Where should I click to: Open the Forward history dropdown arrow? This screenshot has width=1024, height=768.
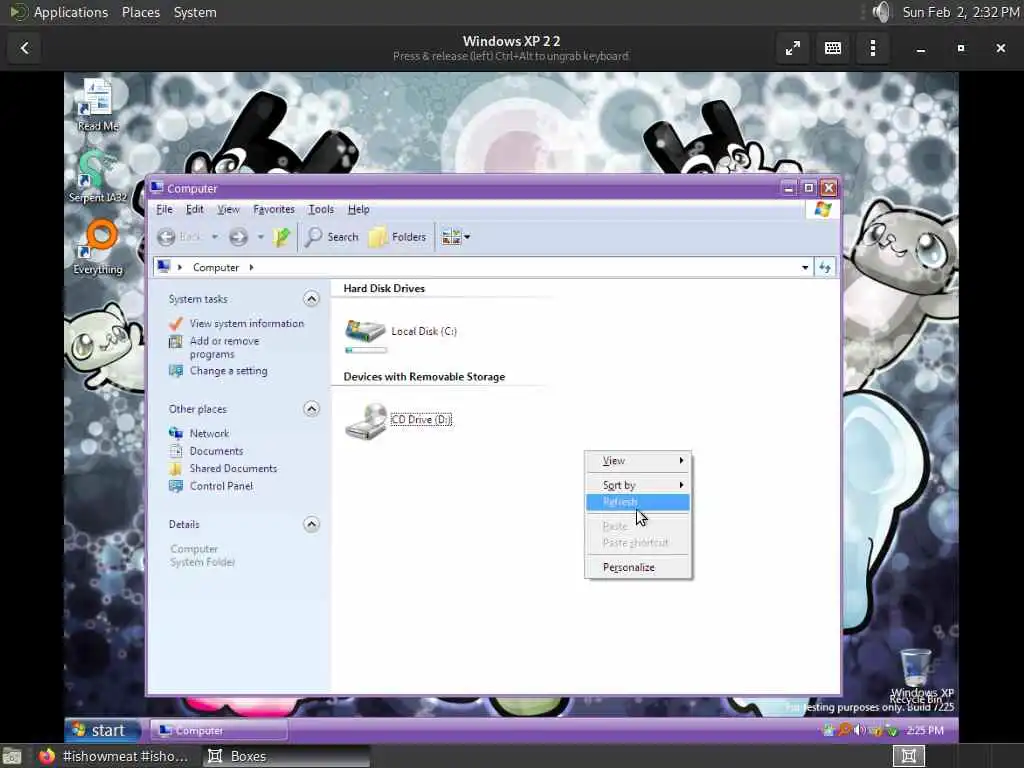click(261, 237)
